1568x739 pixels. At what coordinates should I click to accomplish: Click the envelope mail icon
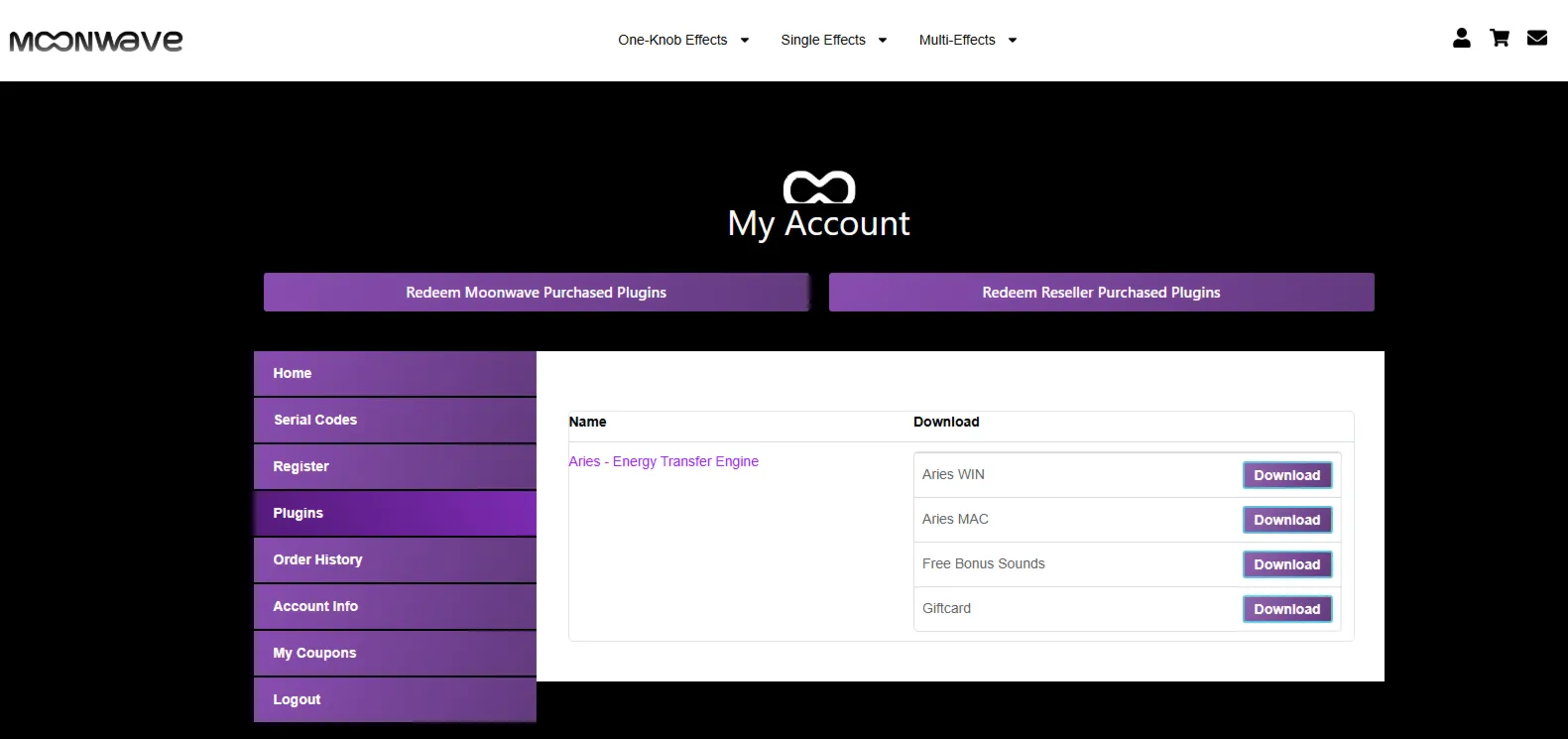tap(1537, 38)
